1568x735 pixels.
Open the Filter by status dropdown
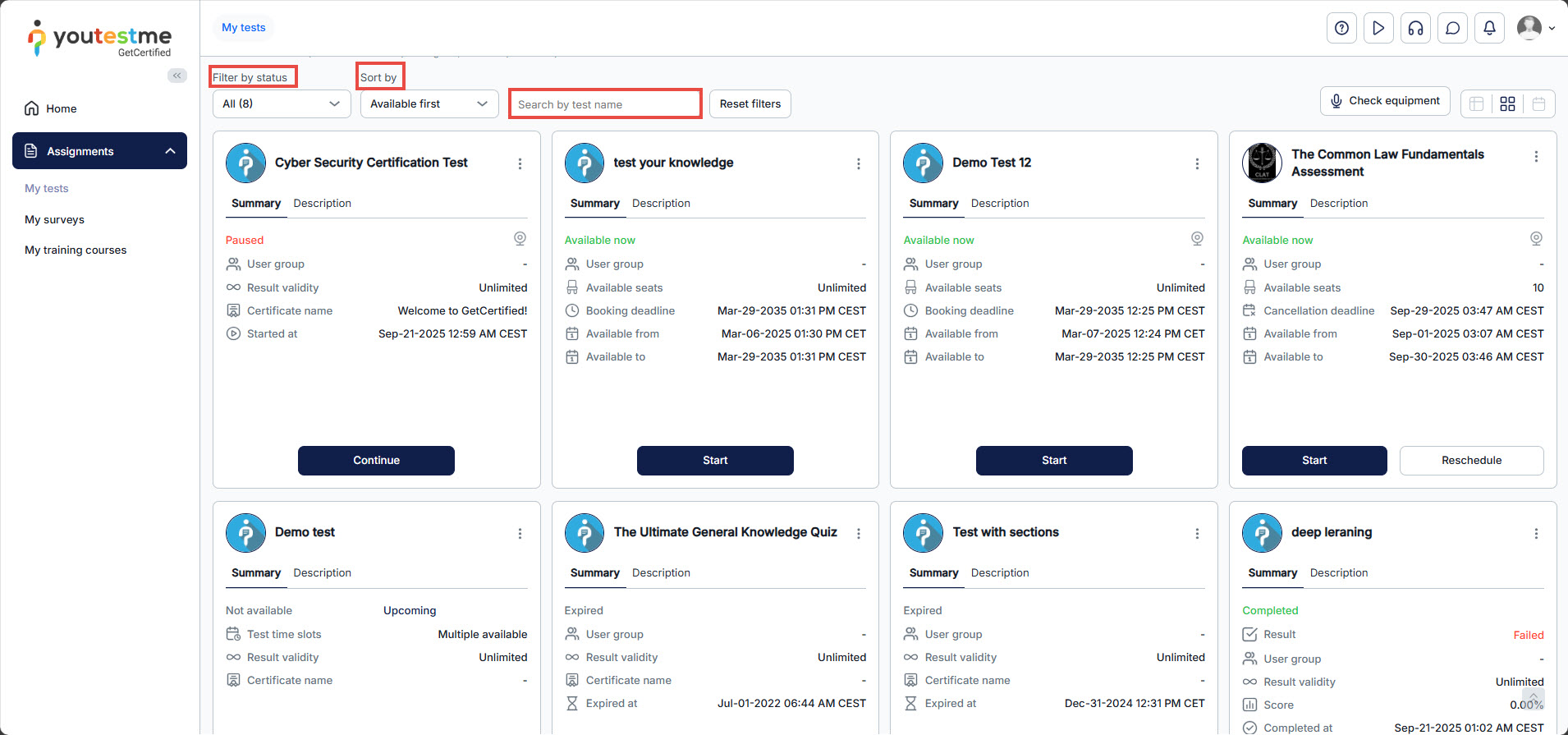281,103
